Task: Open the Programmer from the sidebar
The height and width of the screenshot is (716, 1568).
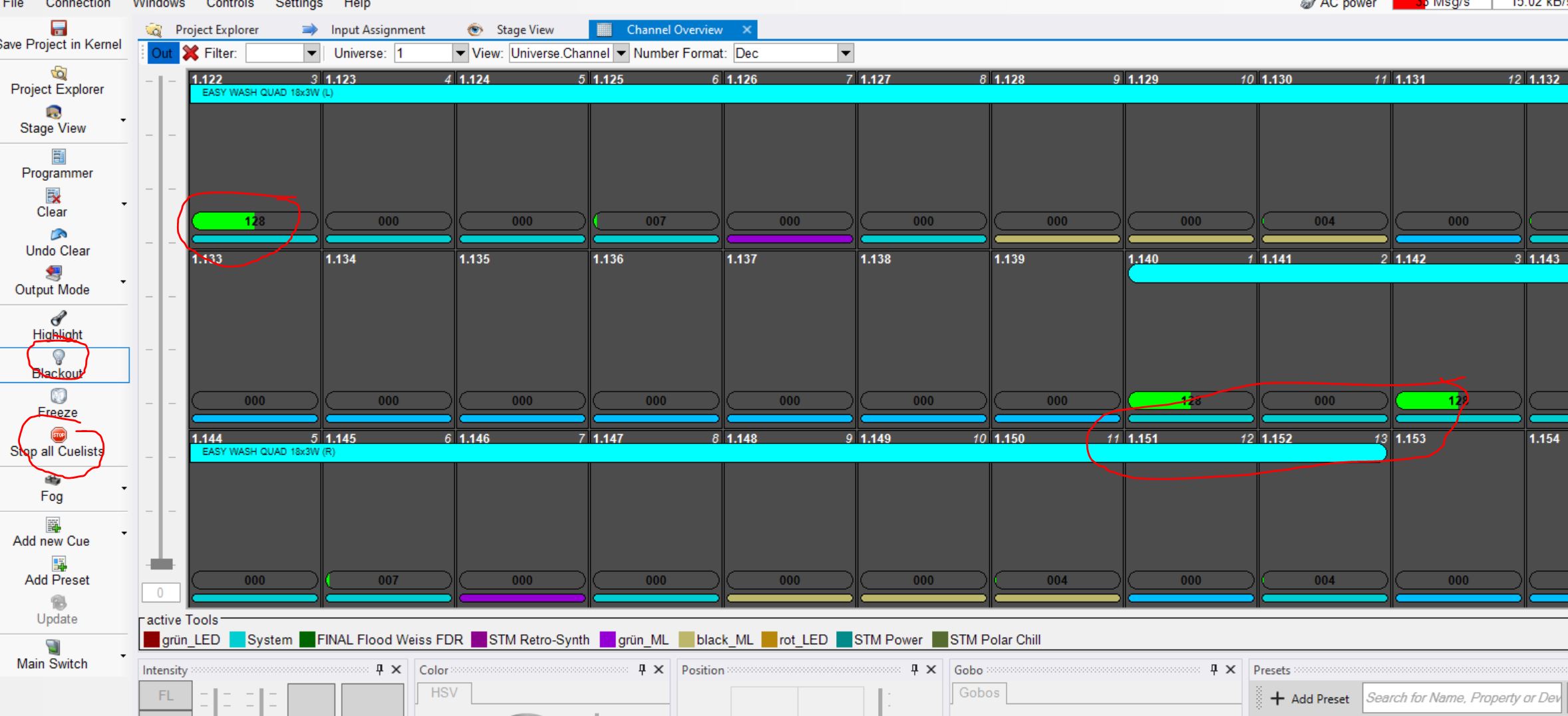Action: pos(58,157)
